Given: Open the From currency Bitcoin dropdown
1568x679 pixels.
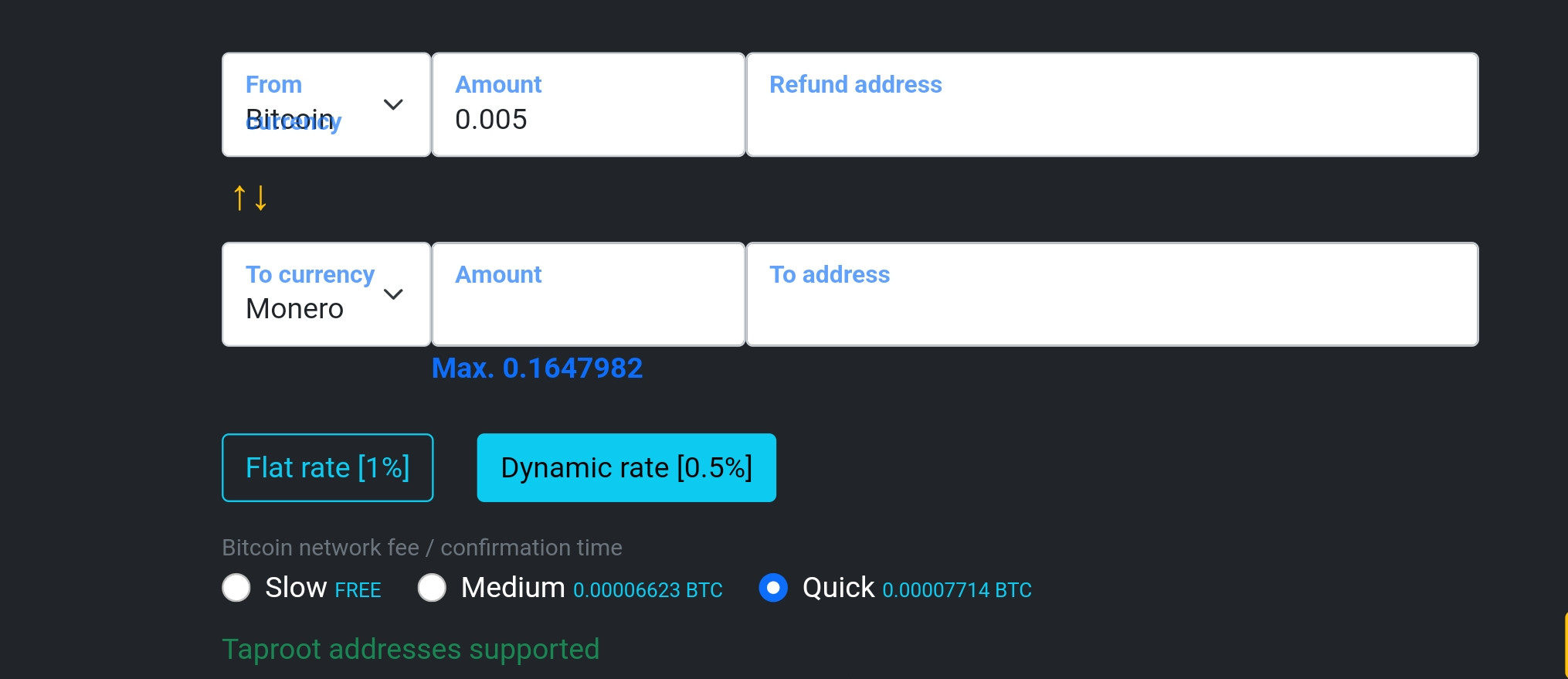Looking at the screenshot, I should 326,104.
